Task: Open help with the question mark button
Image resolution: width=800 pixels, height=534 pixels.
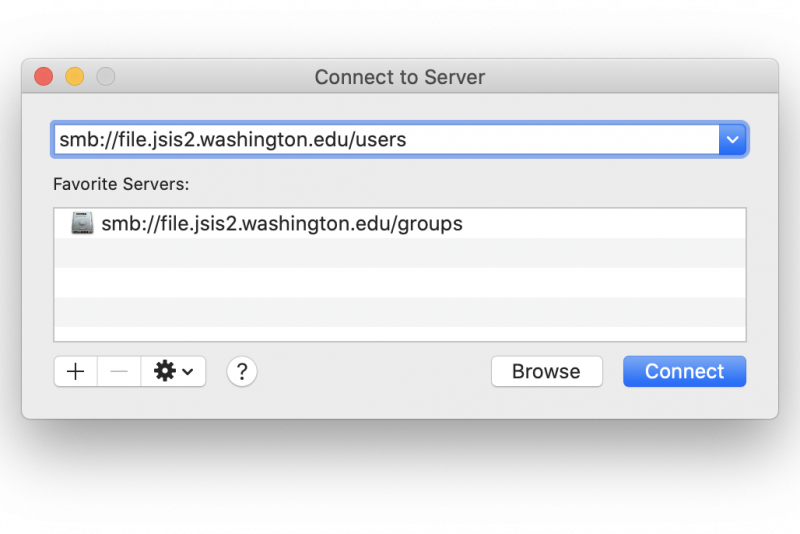Action: [x=242, y=371]
